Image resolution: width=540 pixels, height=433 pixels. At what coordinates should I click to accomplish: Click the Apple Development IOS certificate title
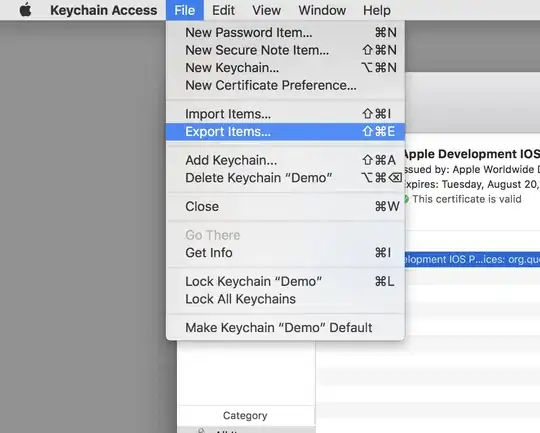(x=472, y=154)
